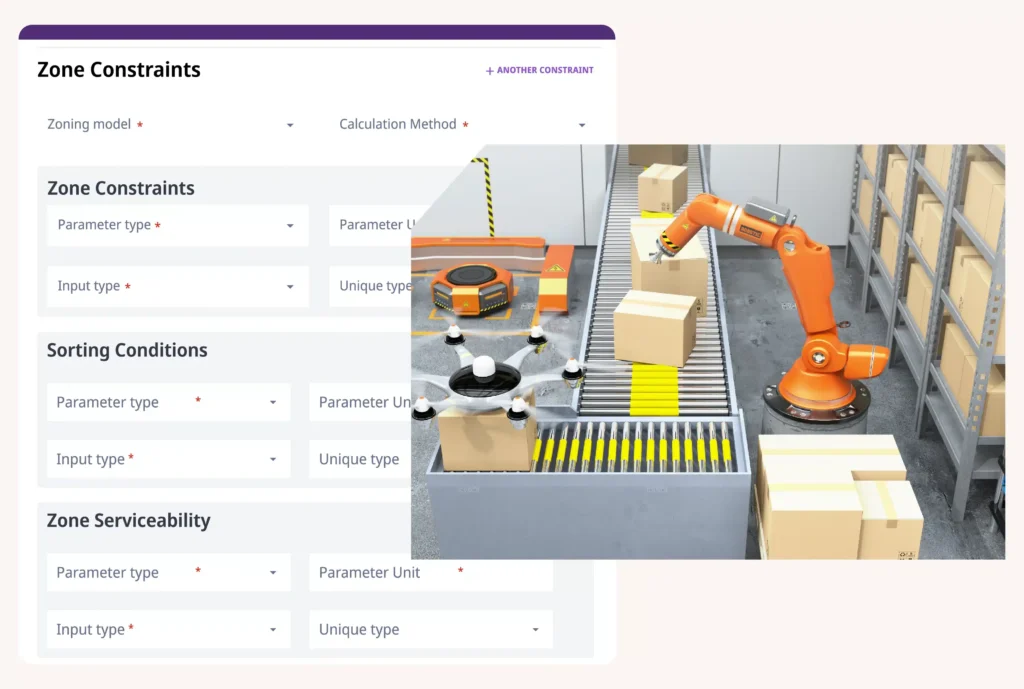
Task: Open Parameter type under Sorting Conditions
Action: [168, 403]
